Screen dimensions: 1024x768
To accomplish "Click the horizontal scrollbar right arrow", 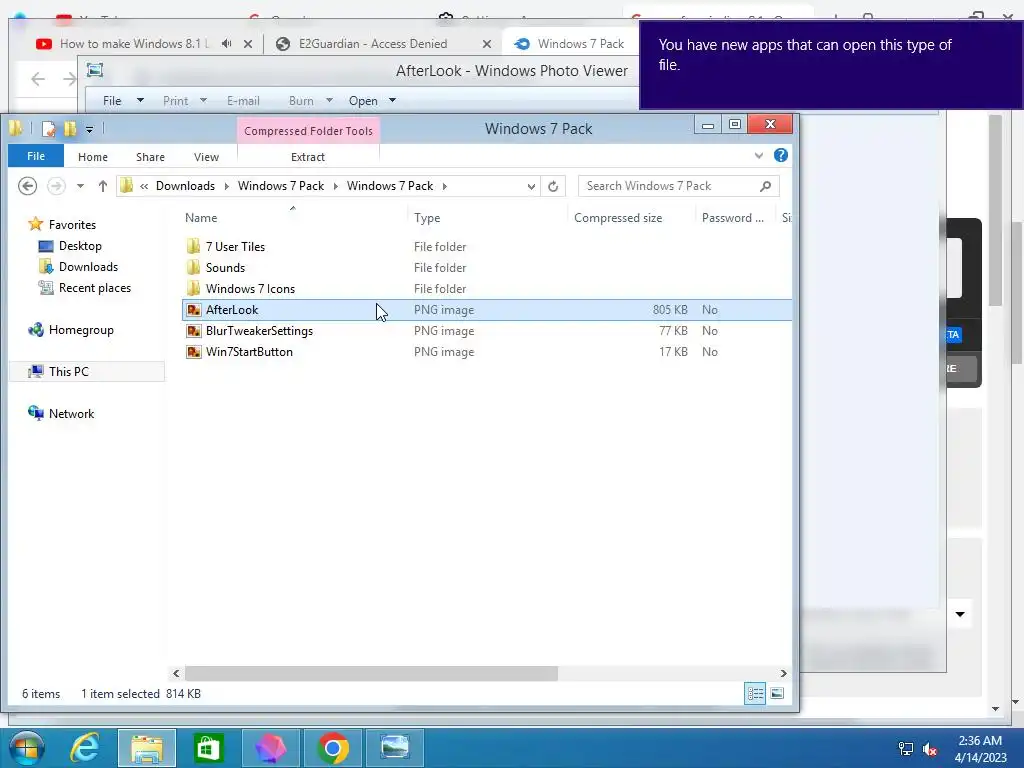I will pos(783,673).
